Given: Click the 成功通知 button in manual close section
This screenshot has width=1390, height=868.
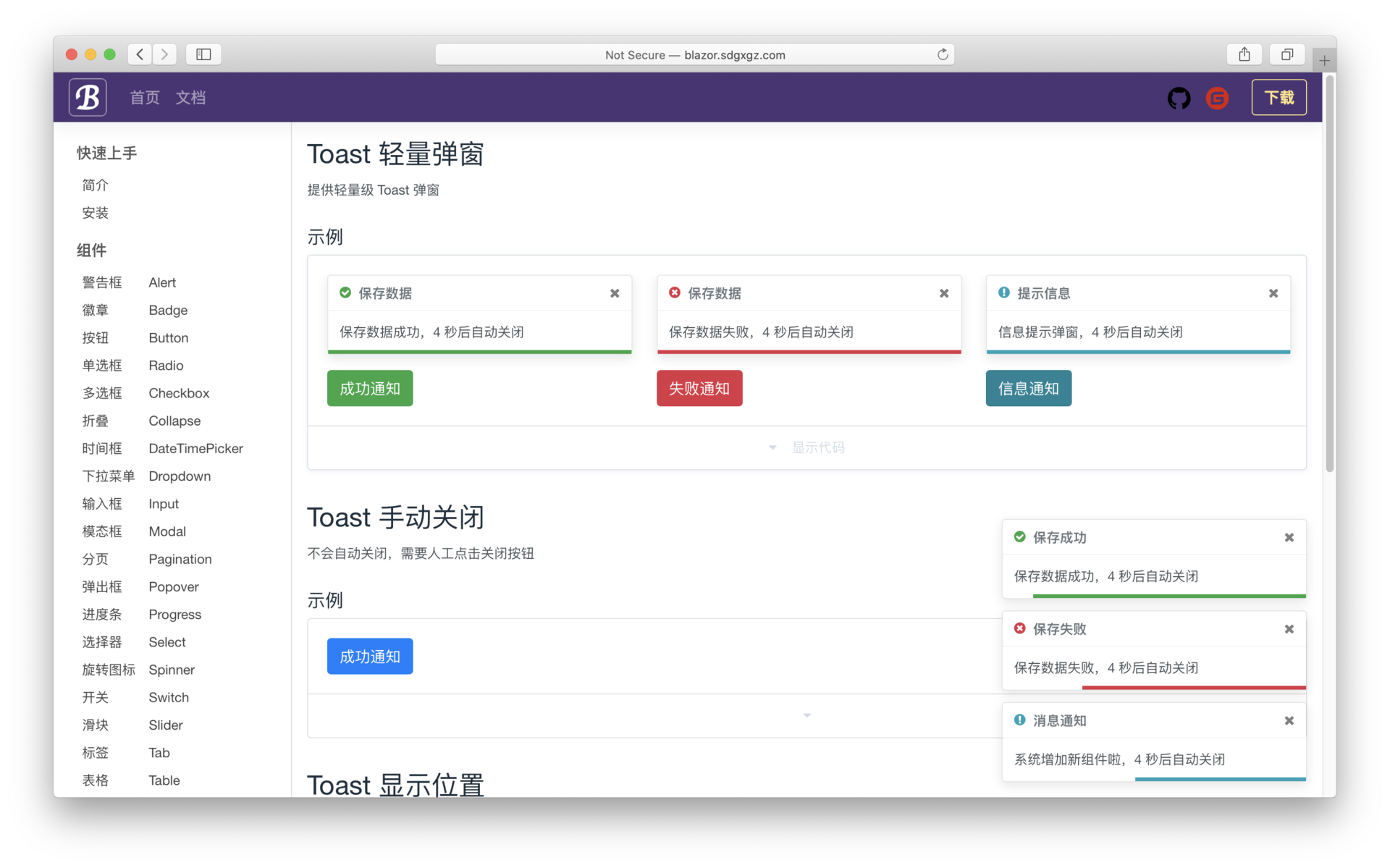Looking at the screenshot, I should 370,656.
